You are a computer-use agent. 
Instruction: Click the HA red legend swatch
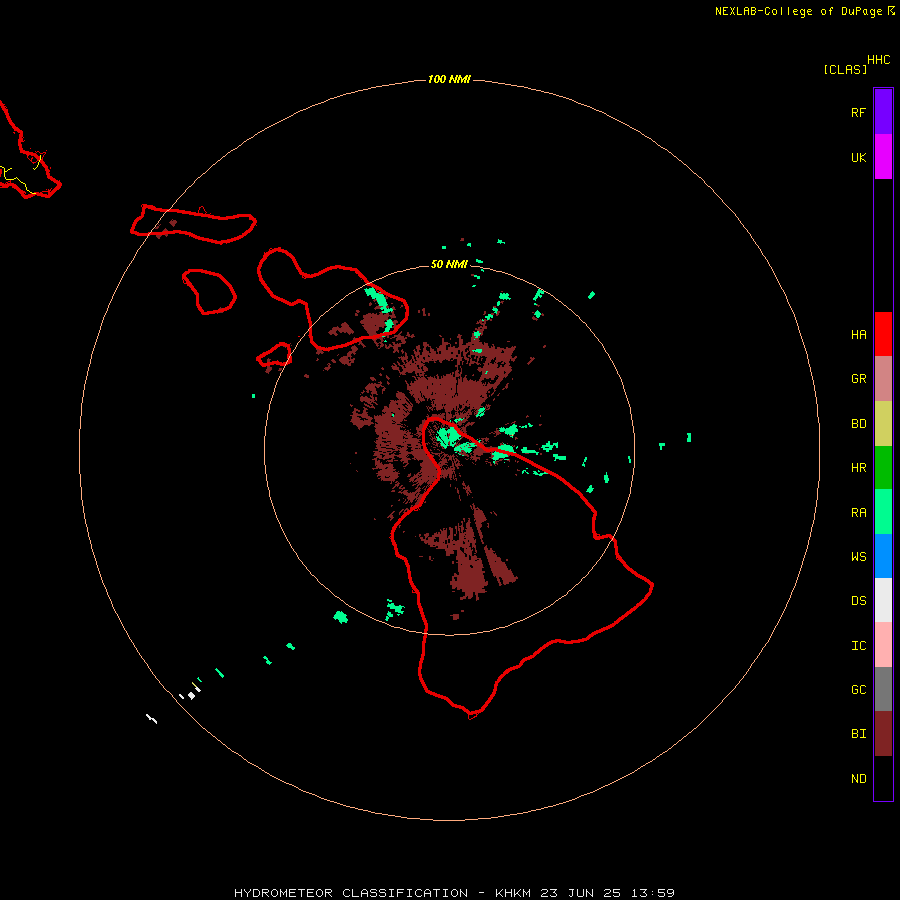(883, 334)
